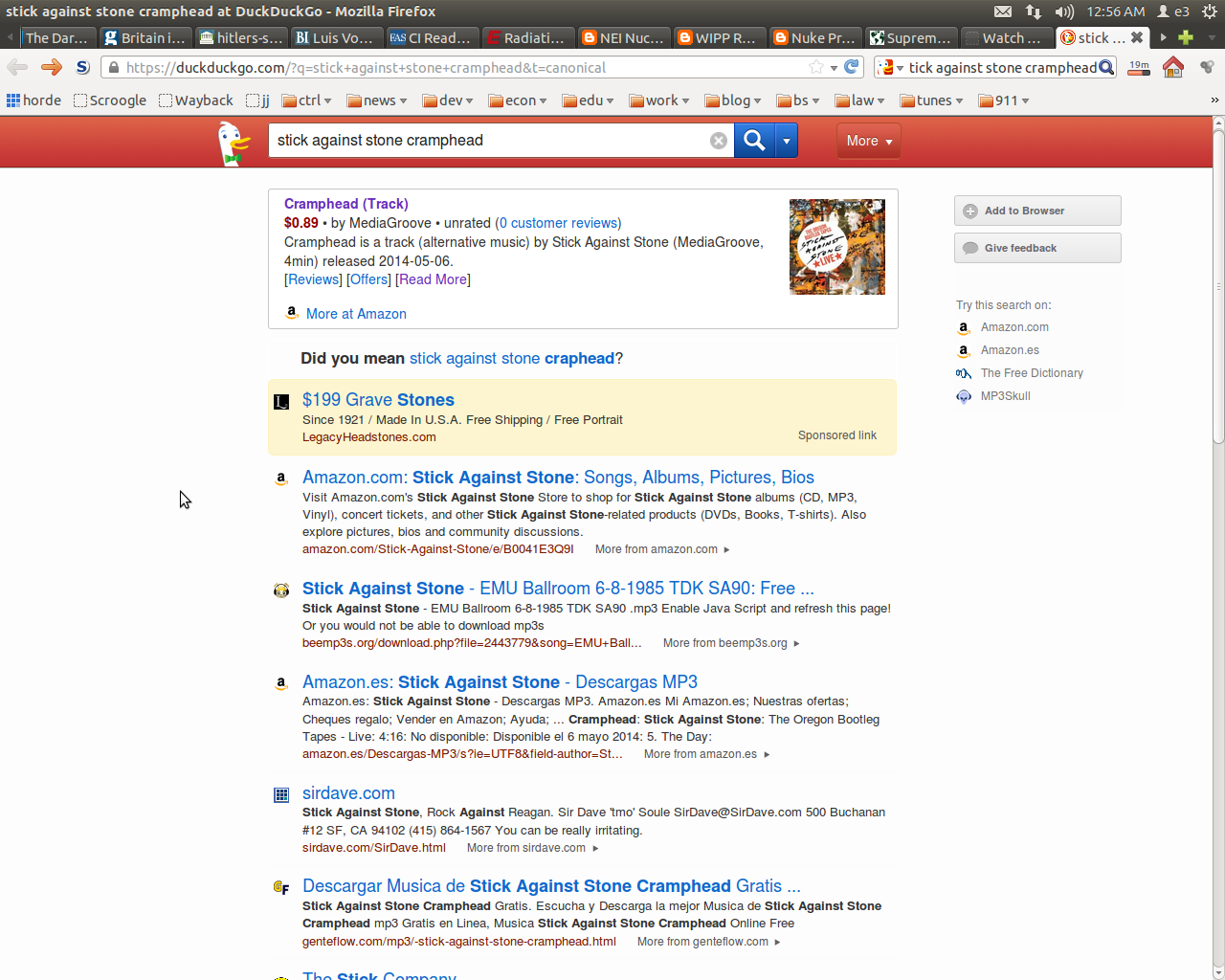The image size is (1225, 980).
Task: Click the orange forward arrow button
Action: coord(52,67)
